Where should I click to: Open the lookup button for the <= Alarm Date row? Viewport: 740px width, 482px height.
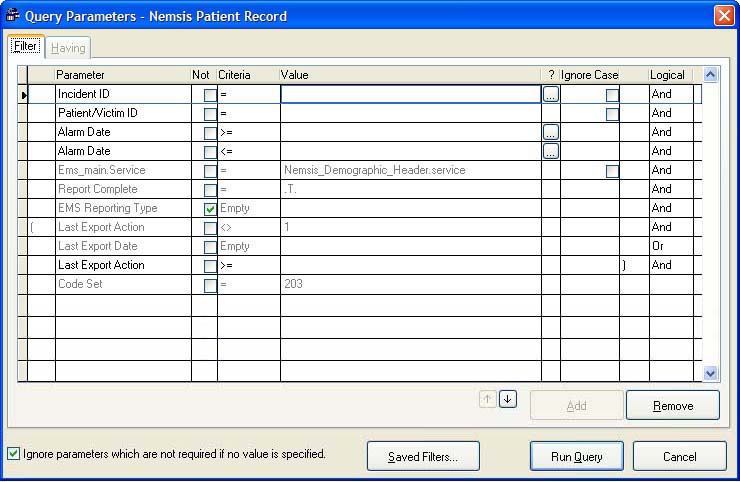(x=551, y=151)
